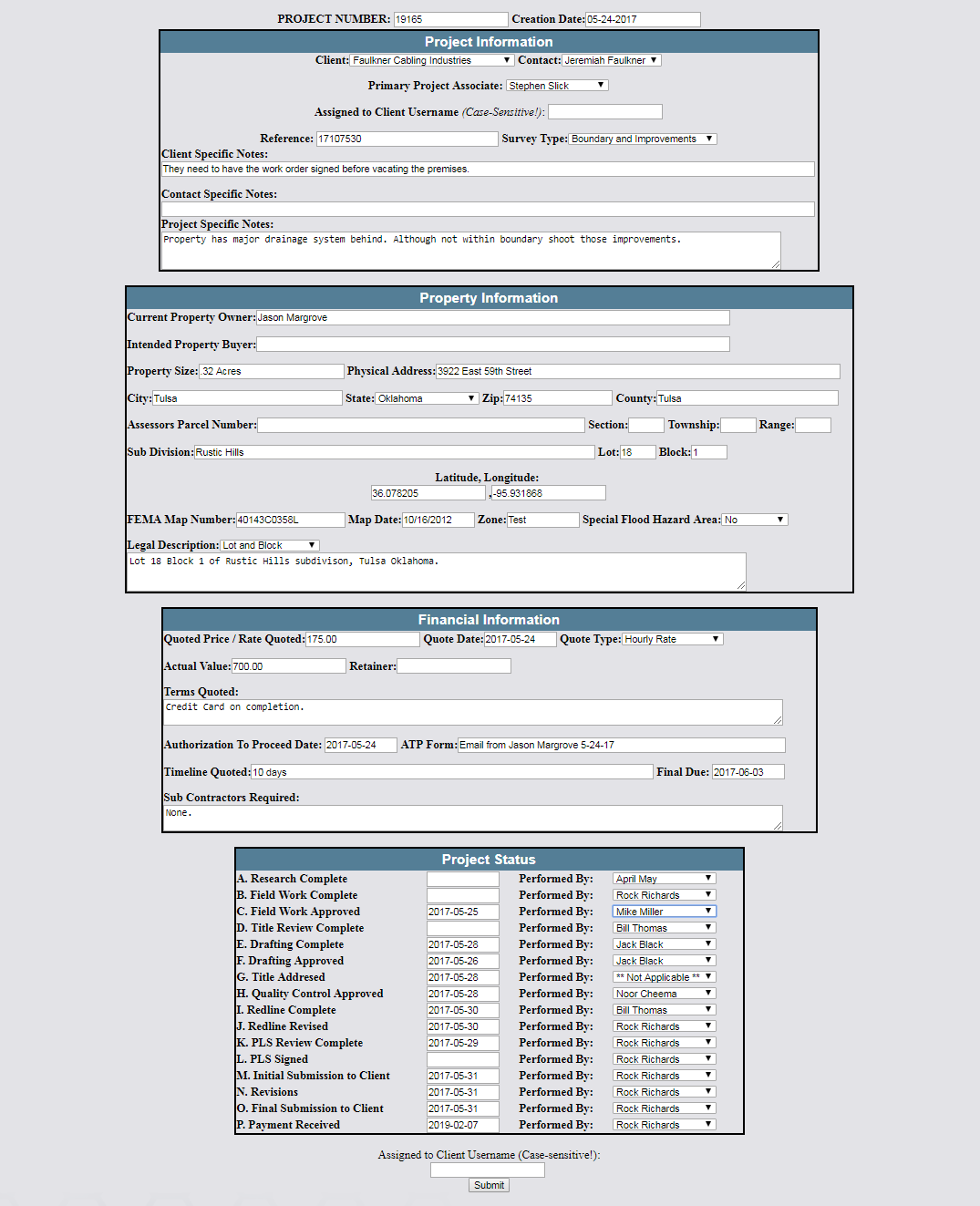Focus the Current Property Owner field

tap(492, 318)
